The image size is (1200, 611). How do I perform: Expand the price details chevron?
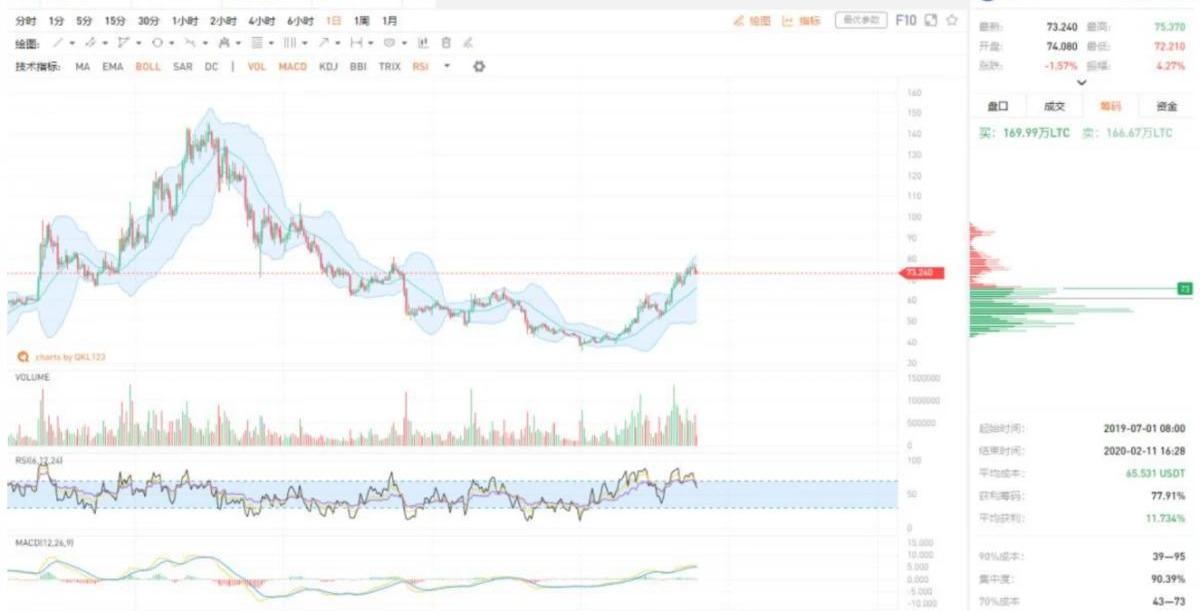tap(1081, 82)
